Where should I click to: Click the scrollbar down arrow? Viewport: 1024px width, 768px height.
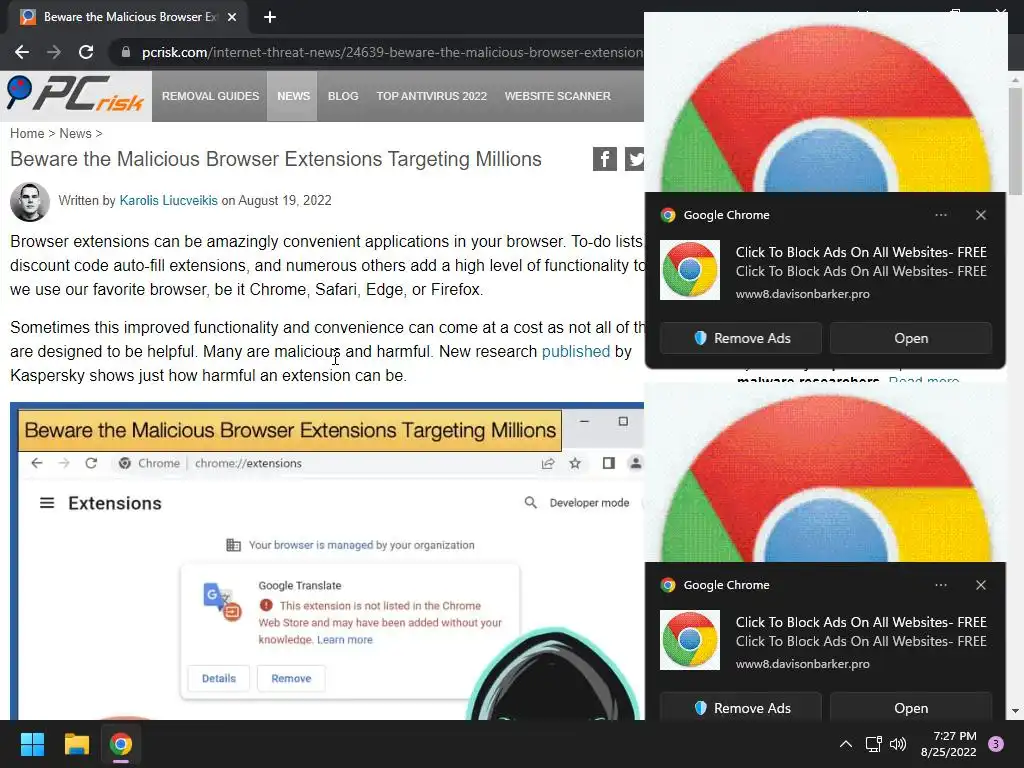coord(1016,711)
